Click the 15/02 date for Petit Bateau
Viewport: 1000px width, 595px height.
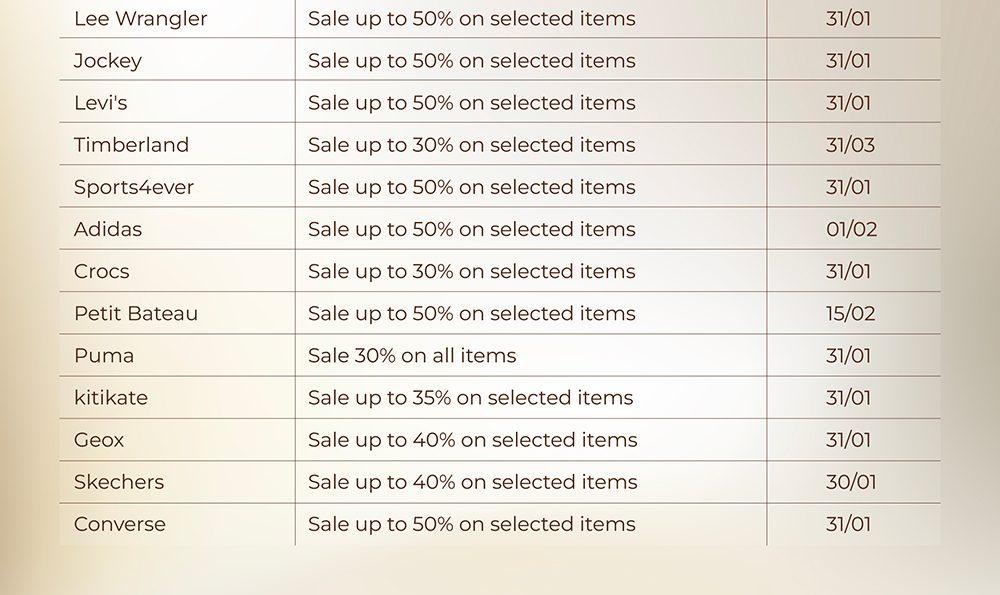(850, 313)
